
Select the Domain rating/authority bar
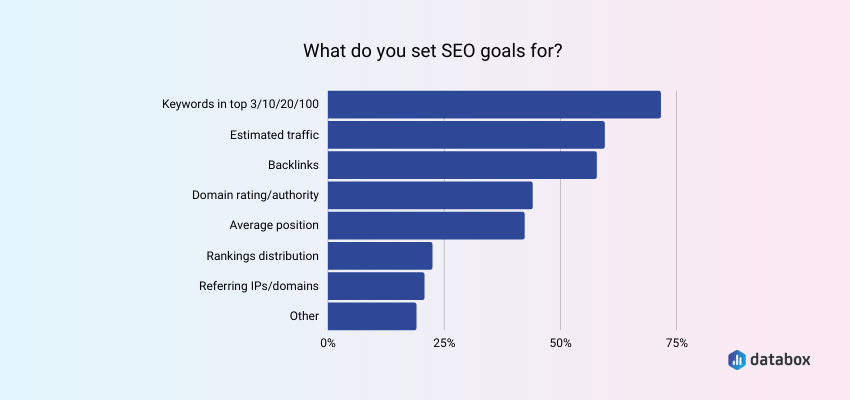pyautogui.click(x=430, y=195)
